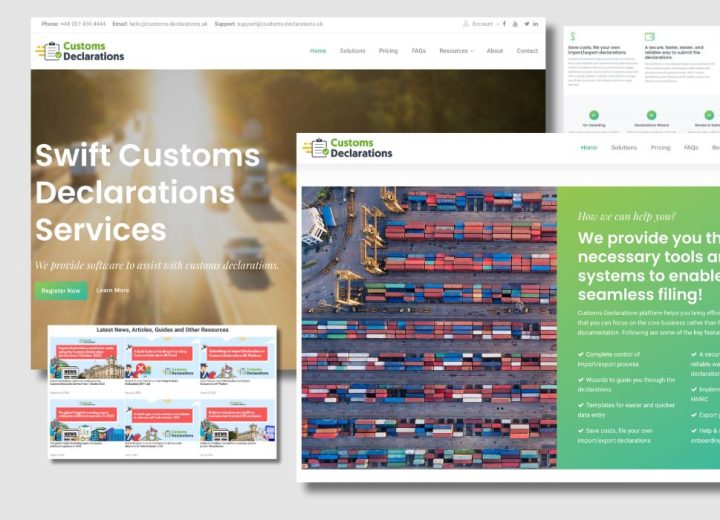
Task: Open the Account dropdown in the top bar
Action: coord(485,23)
